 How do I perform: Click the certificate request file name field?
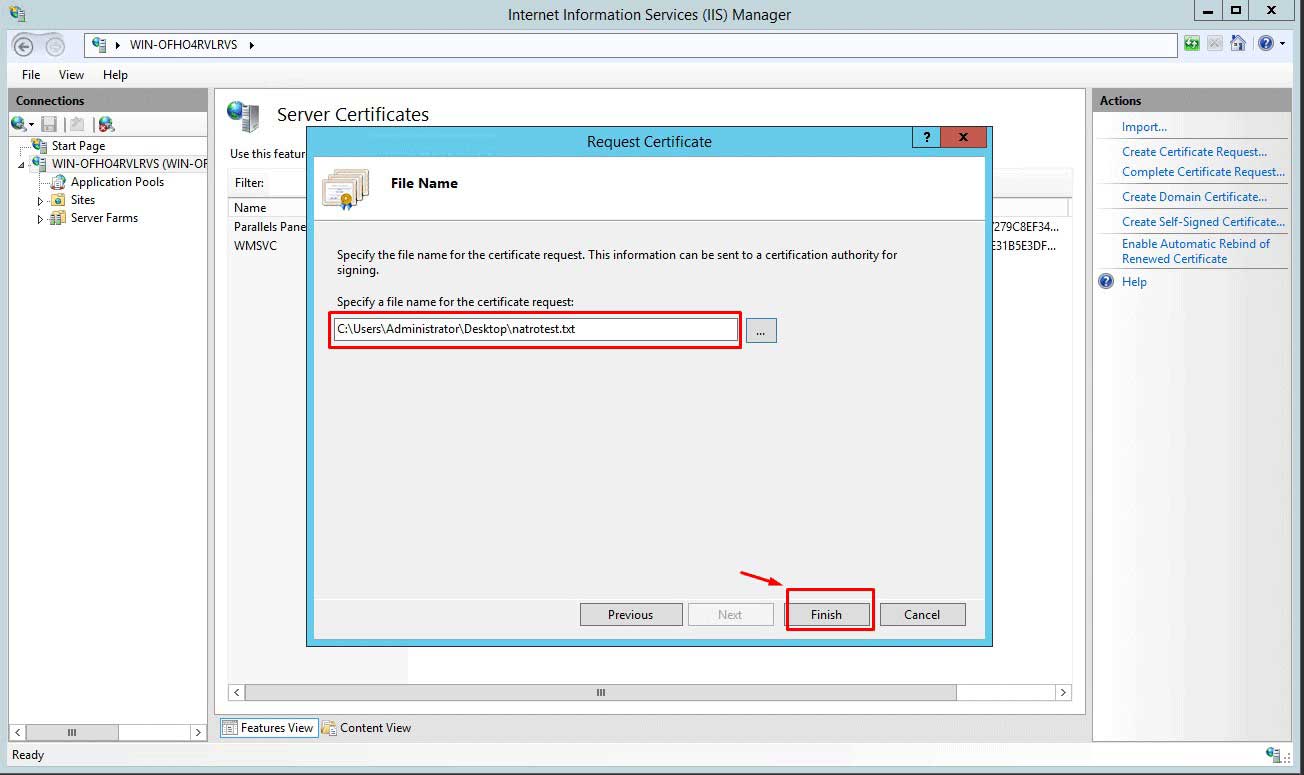(535, 330)
